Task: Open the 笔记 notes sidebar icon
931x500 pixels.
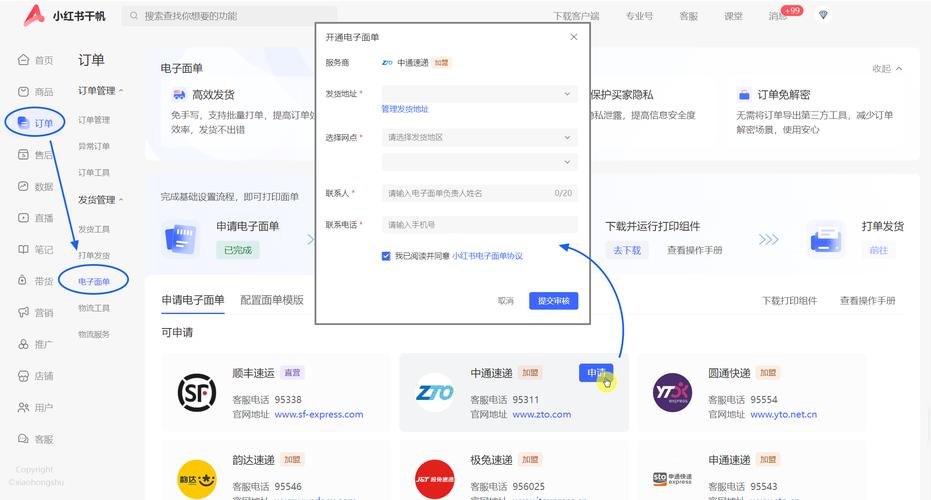Action: pyautogui.click(x=23, y=249)
